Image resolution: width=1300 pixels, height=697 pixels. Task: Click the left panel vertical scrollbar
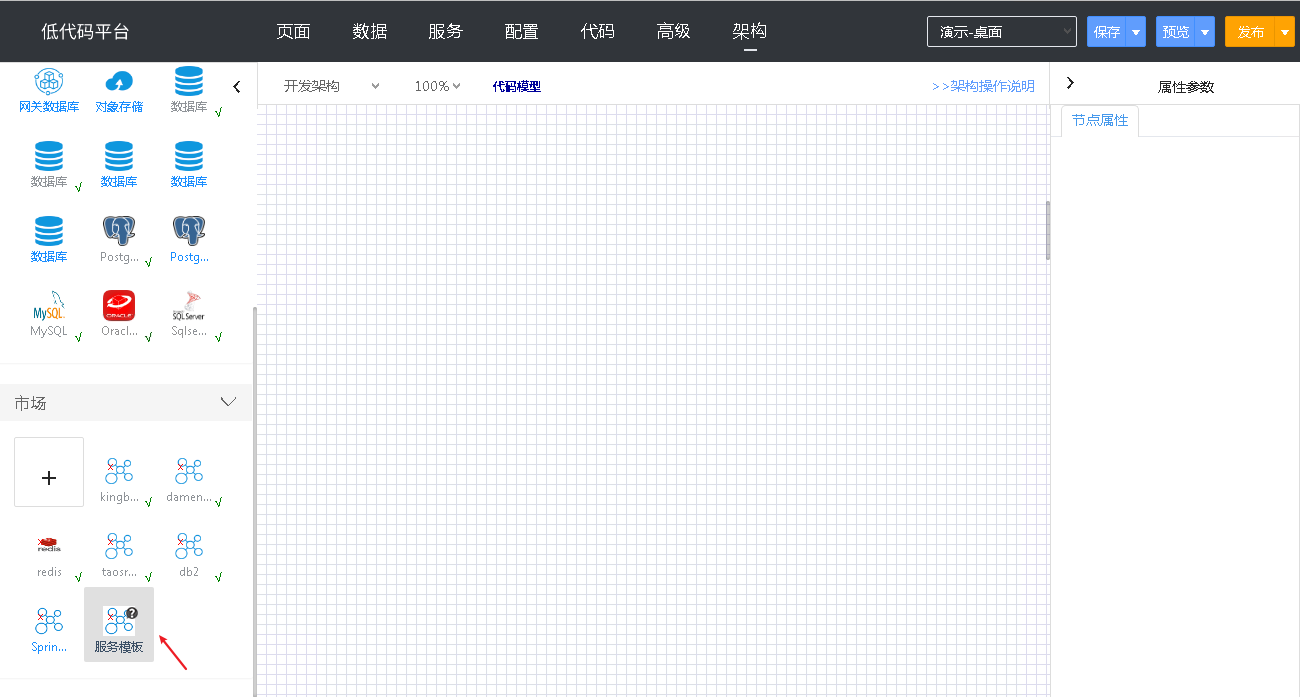[x=254, y=500]
